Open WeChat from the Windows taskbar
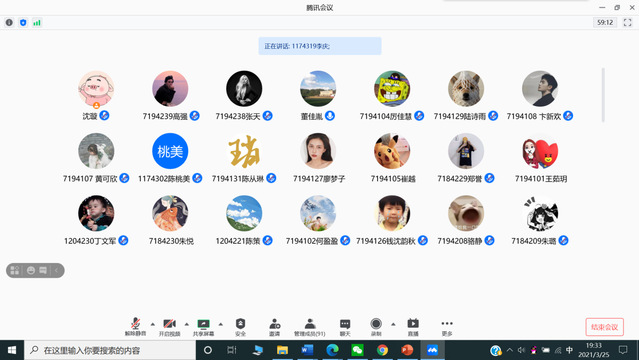This screenshot has height=360, width=639. click(x=357, y=350)
